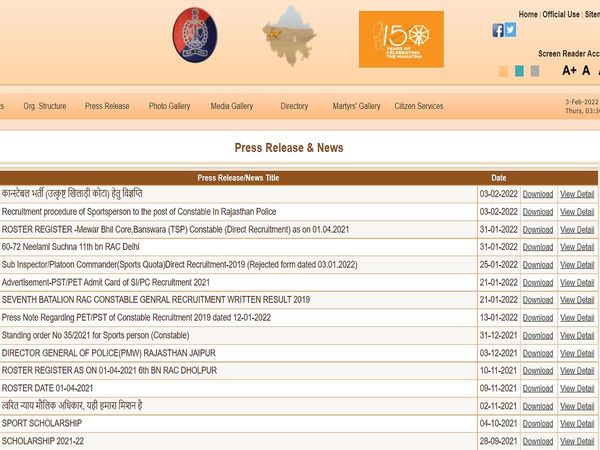Select the teal color theme swatch
This screenshot has height=450, width=600.
click(519, 71)
